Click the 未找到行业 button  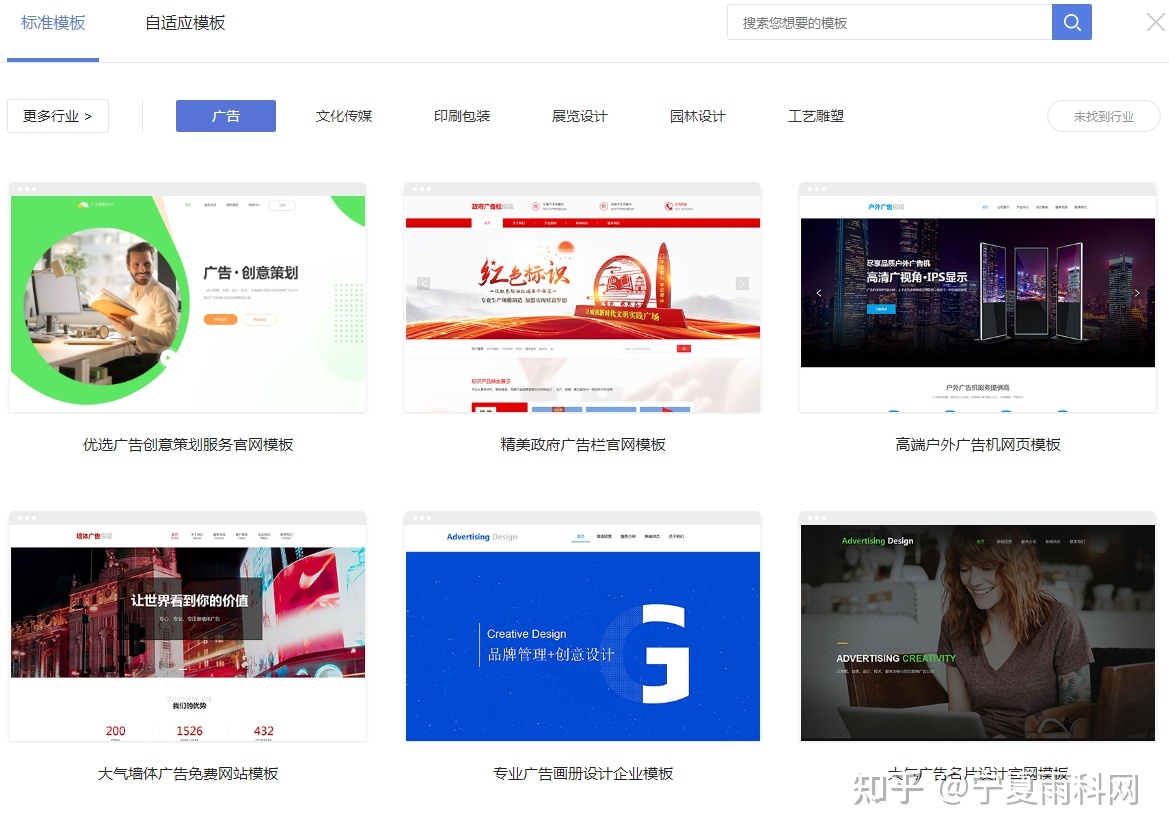pyautogui.click(x=1103, y=115)
